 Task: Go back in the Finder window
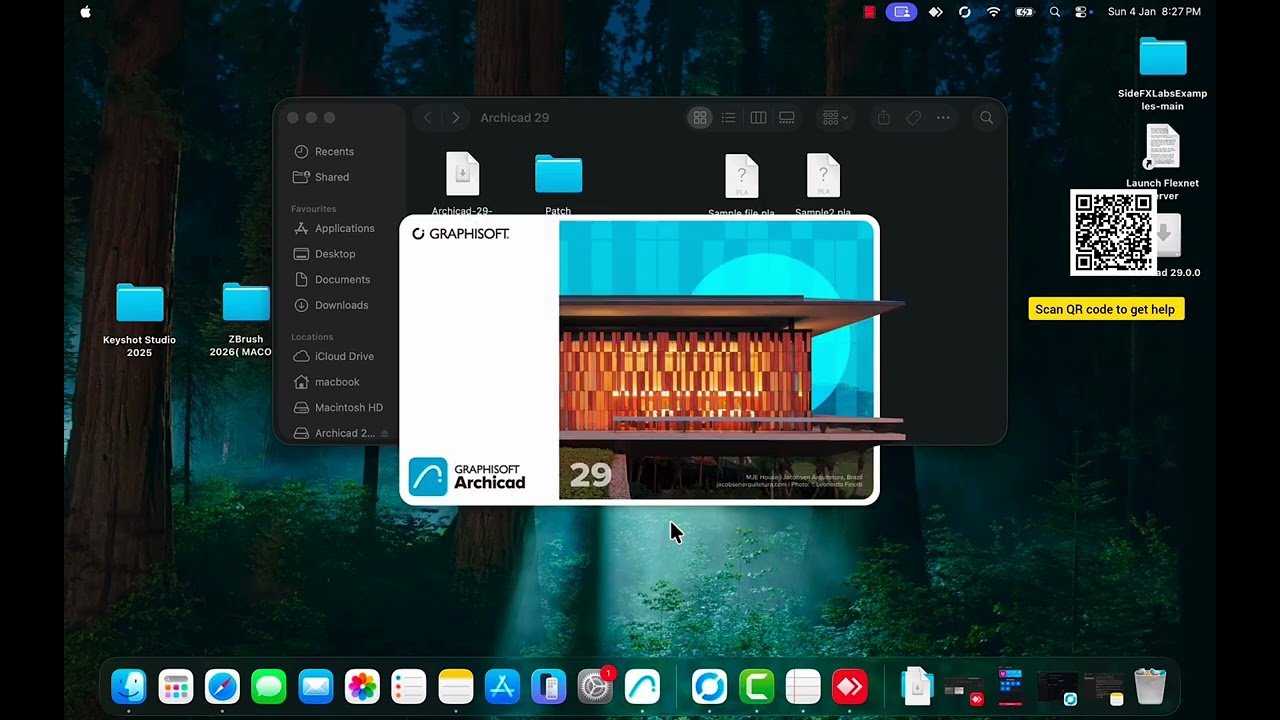(427, 118)
